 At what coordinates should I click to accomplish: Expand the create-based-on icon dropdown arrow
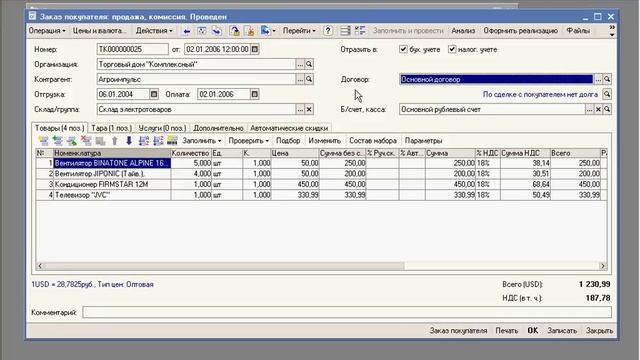tap(274, 31)
